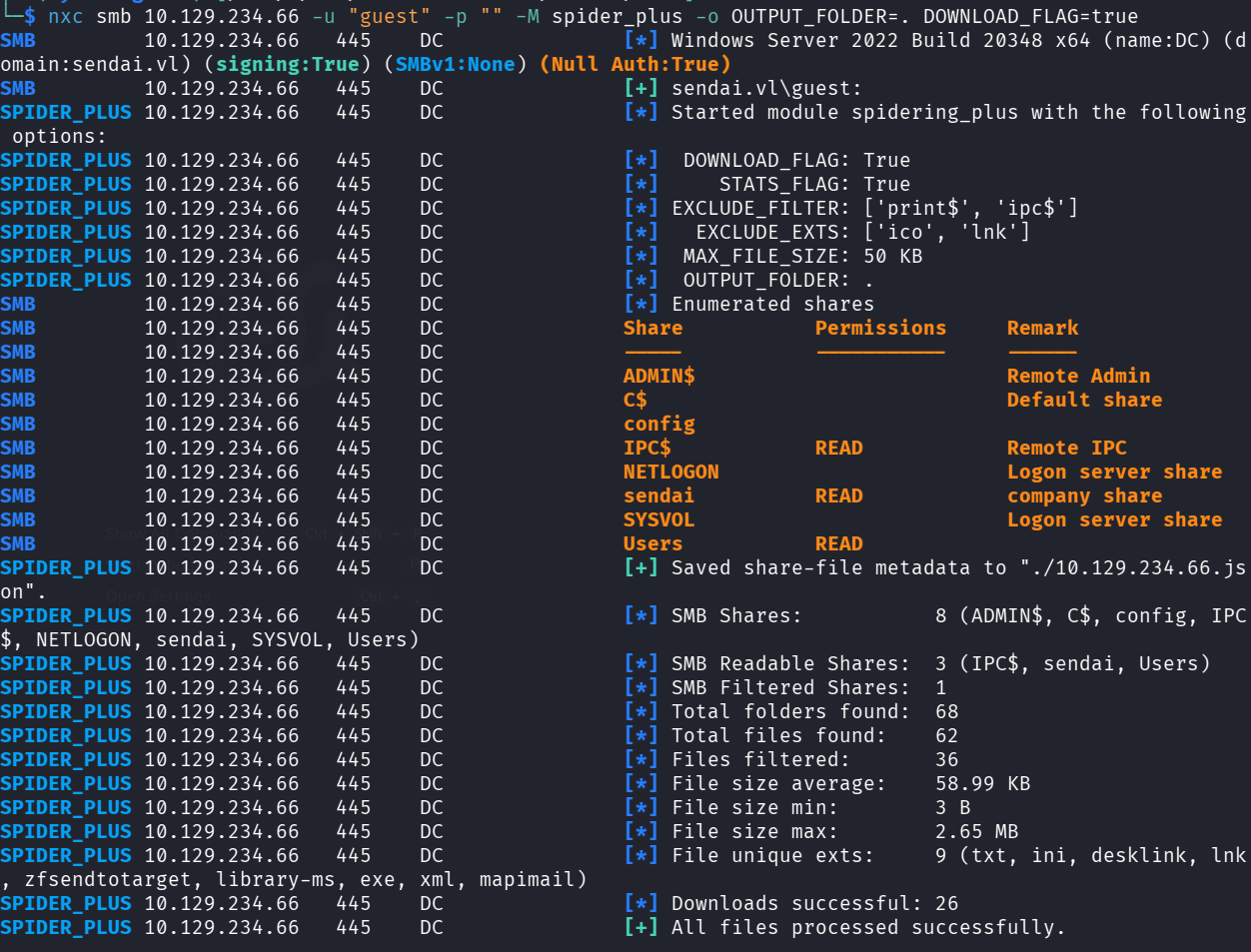Click the "File size max:" label
The image size is (1251, 952).
point(754,831)
